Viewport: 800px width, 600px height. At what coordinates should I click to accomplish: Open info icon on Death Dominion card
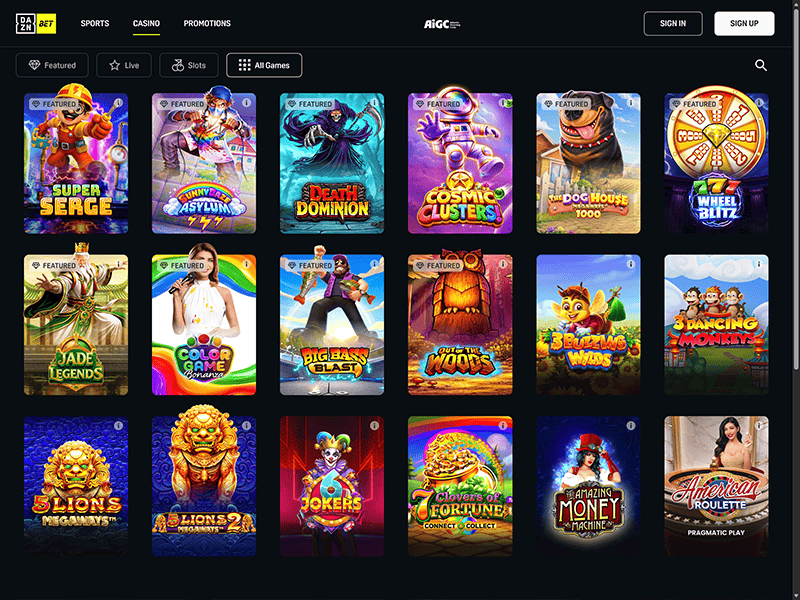(374, 103)
